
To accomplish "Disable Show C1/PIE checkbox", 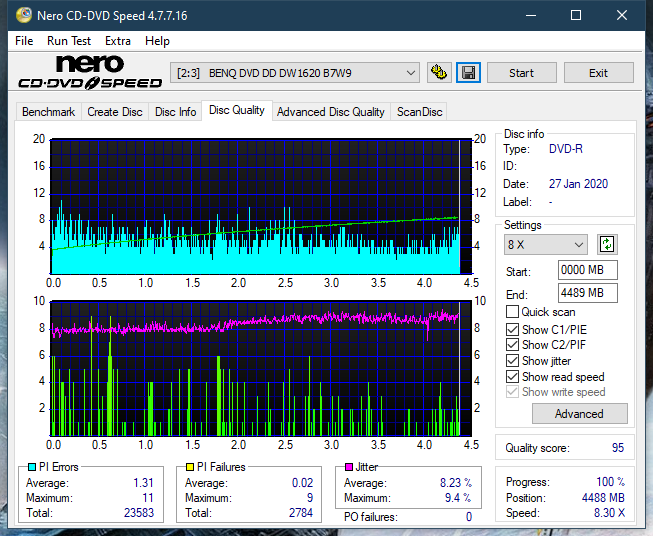I will pyautogui.click(x=512, y=329).
